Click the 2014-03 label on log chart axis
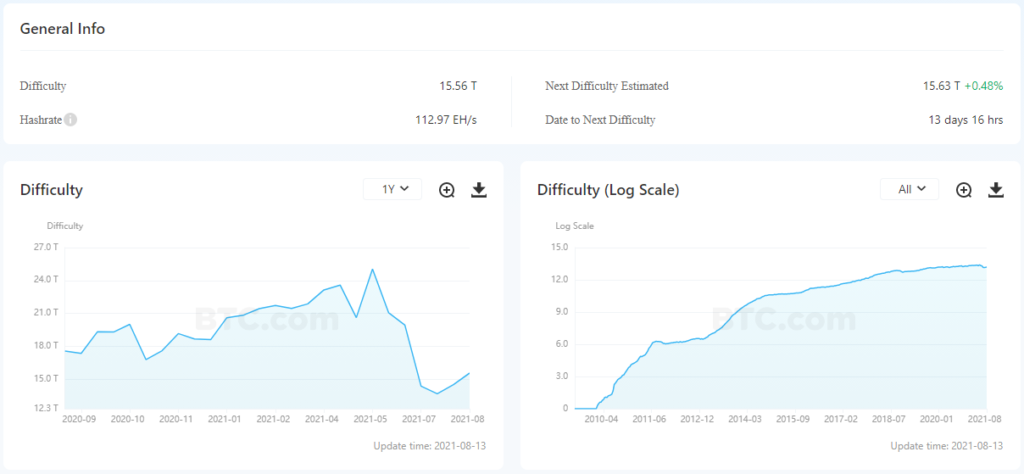Image resolution: width=1024 pixels, height=474 pixels. tap(745, 419)
